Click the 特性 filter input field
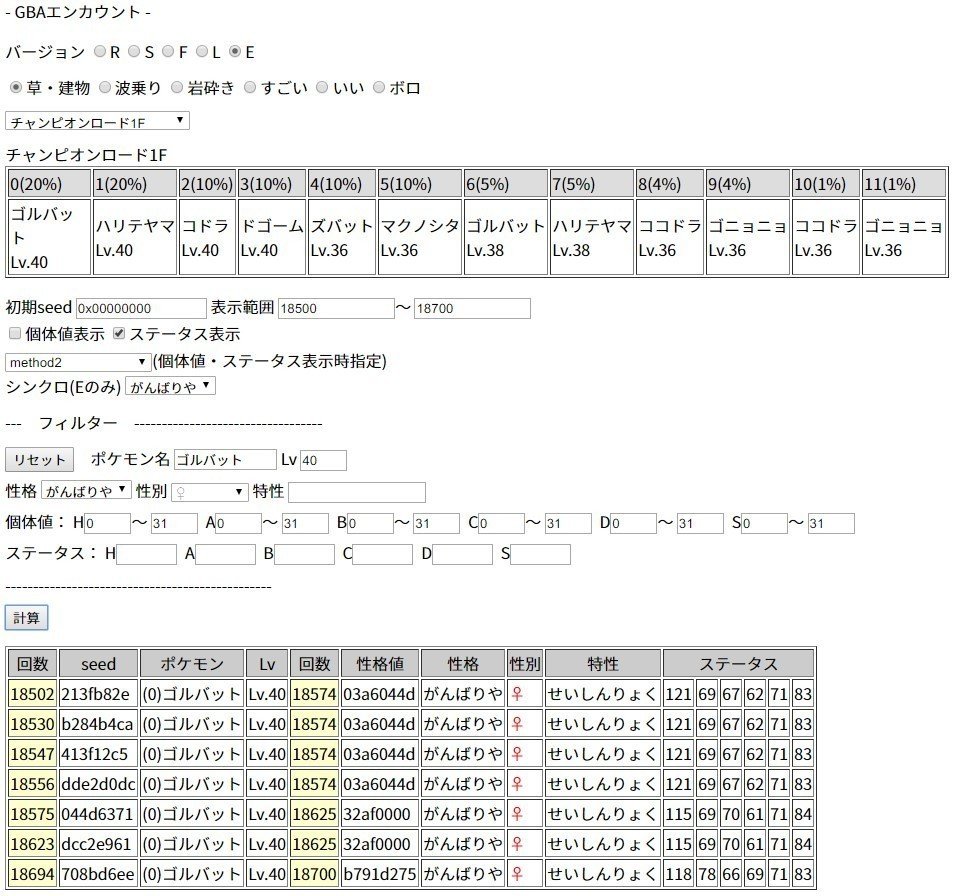 tap(357, 492)
